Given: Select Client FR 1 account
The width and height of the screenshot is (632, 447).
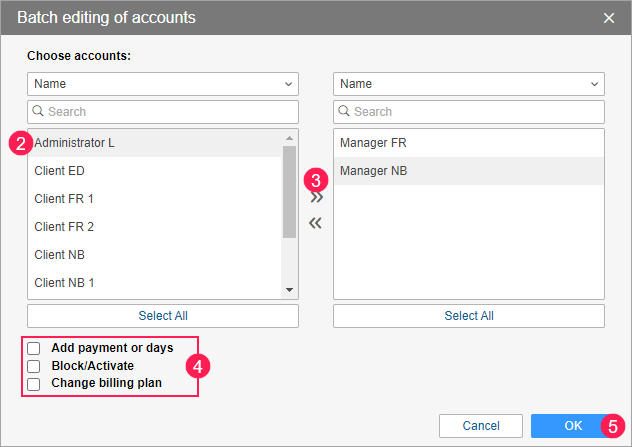Looking at the screenshot, I should [x=64, y=199].
